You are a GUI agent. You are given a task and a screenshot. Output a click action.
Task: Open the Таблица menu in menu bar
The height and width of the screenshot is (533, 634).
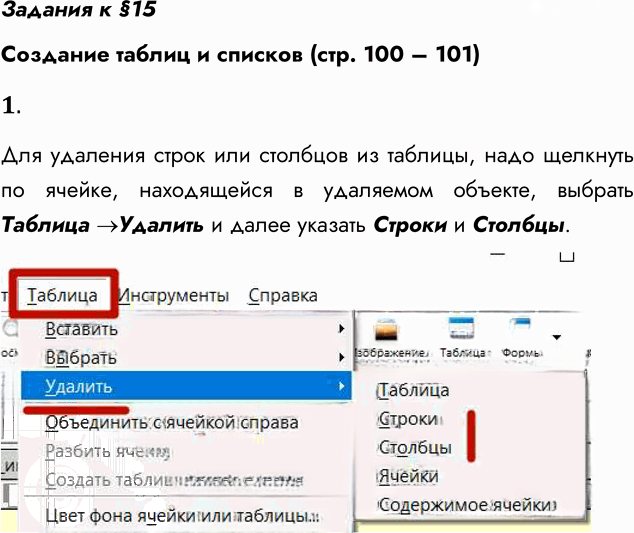(62, 295)
